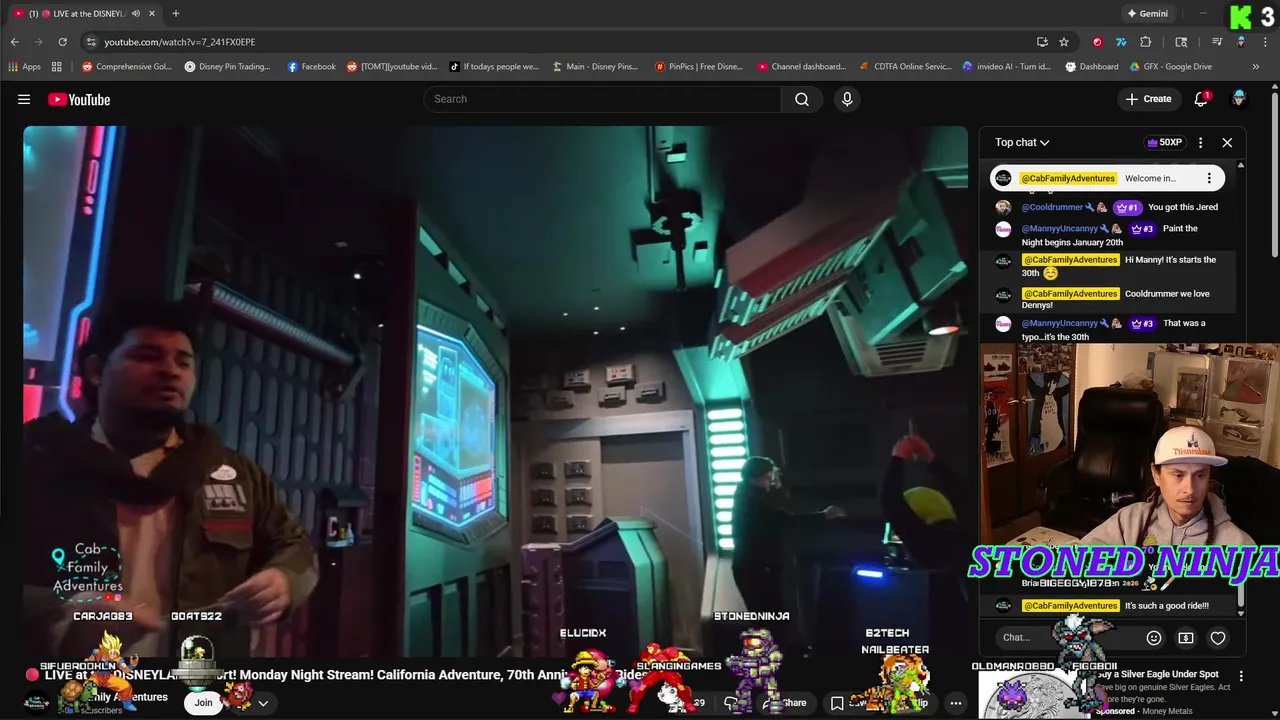Viewport: 1280px width, 720px height.
Task: Click the Share button
Action: [x=786, y=703]
